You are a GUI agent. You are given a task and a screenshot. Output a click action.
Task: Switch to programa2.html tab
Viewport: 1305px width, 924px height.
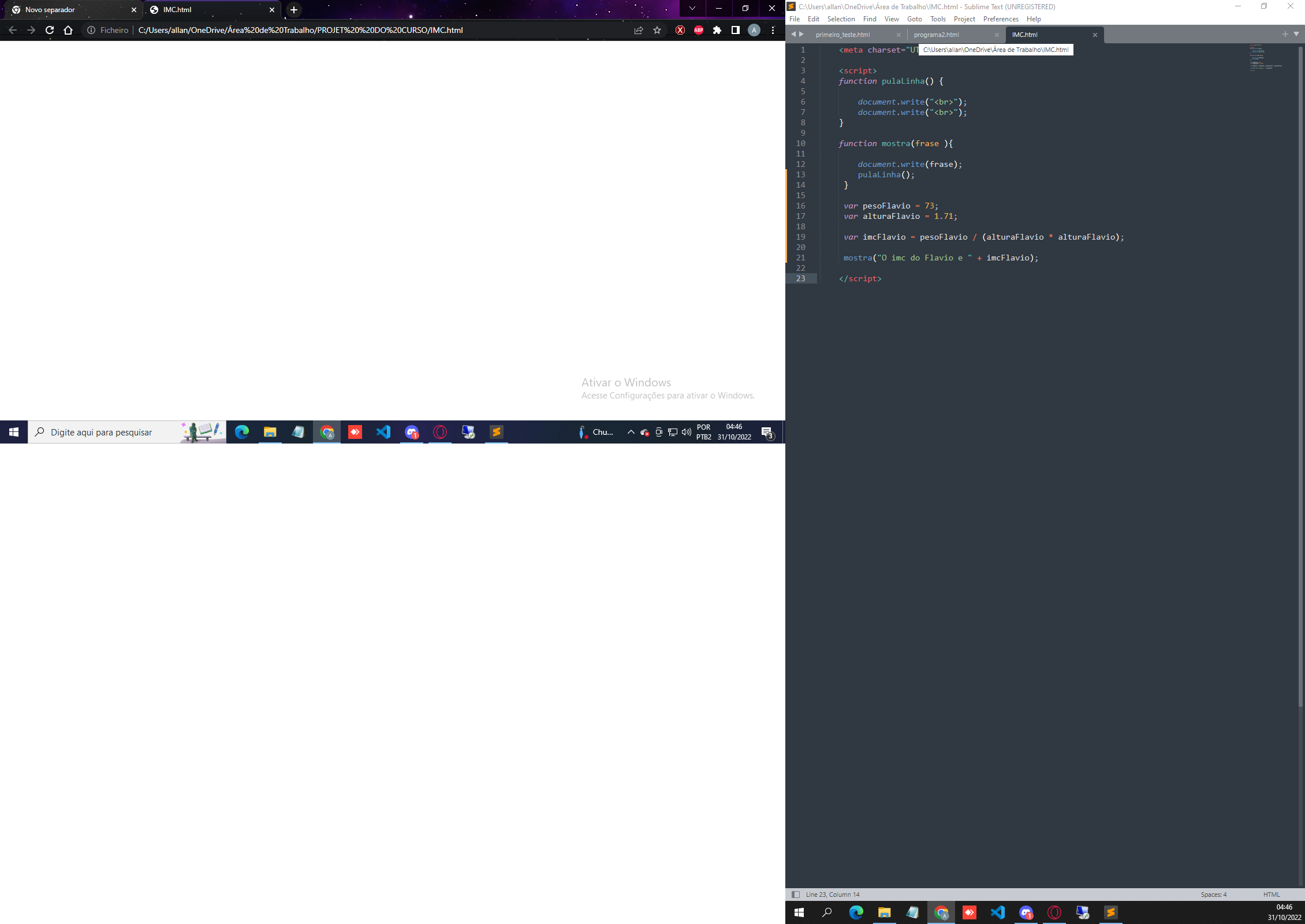[955, 35]
